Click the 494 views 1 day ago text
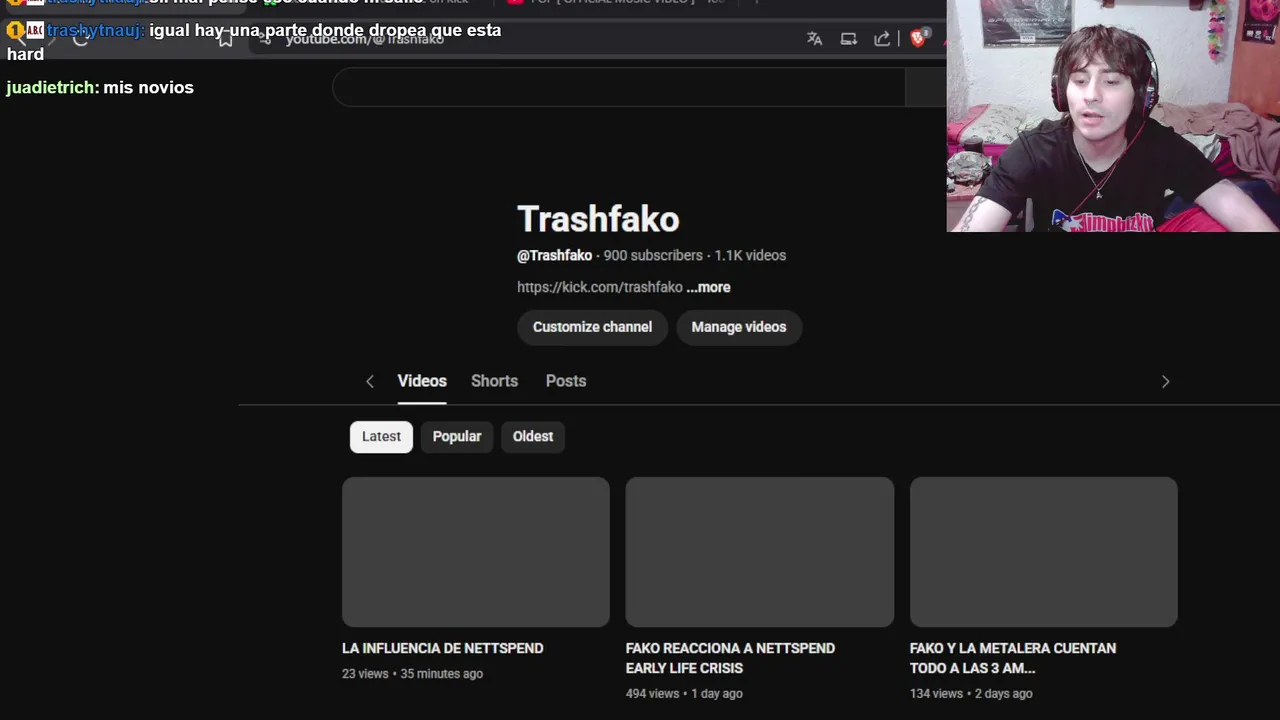Screen dimensions: 1280x720 [x=684, y=693]
